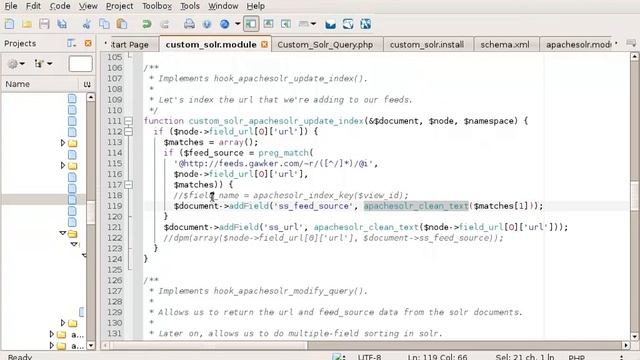The width and height of the screenshot is (640, 360).
Task: Collapse code fold at line 112
Action: click(128, 131)
